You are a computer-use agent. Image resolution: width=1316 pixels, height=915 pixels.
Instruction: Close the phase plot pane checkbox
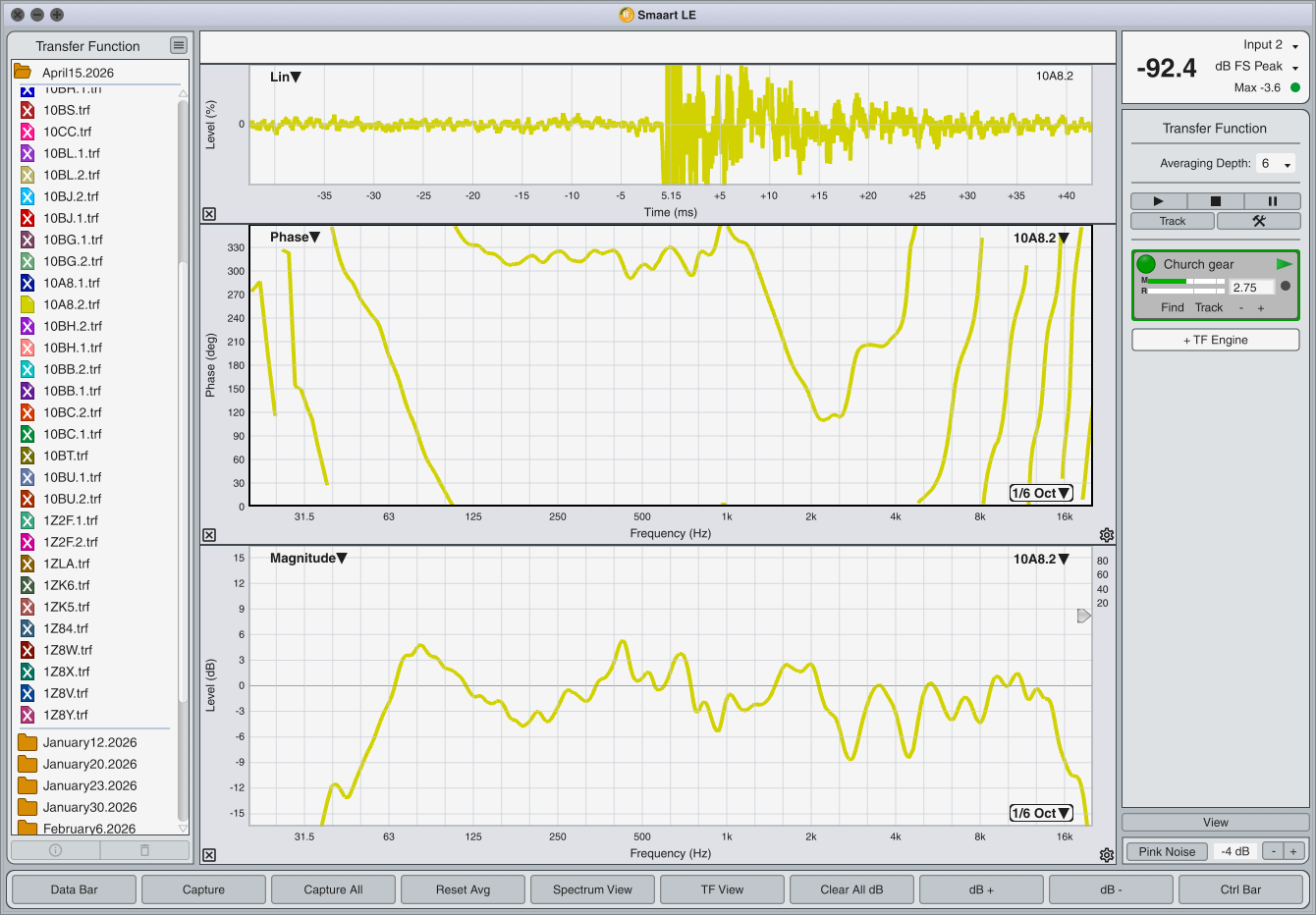pos(209,535)
